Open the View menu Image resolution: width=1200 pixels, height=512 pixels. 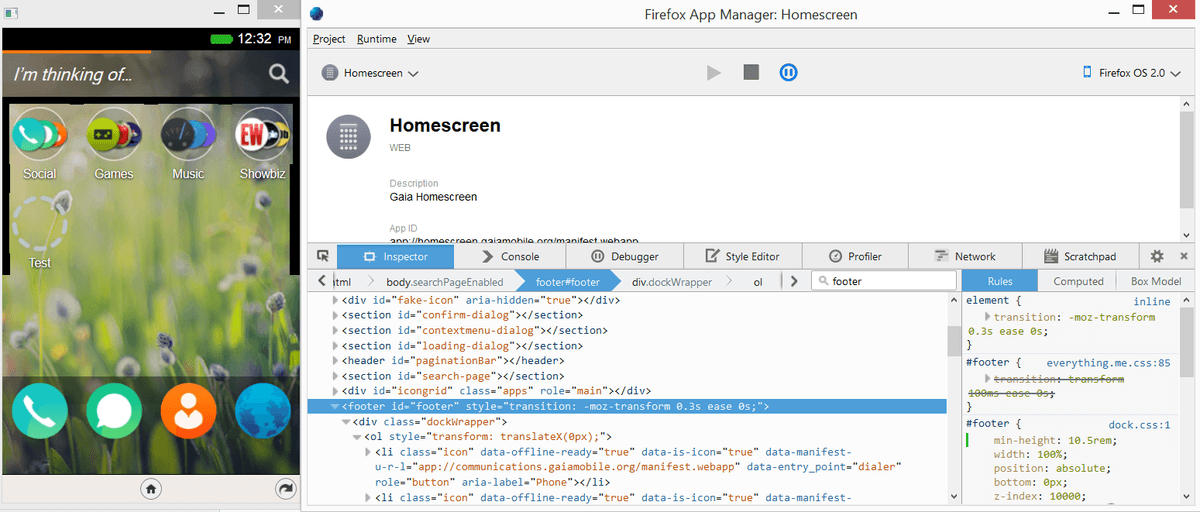coord(418,39)
